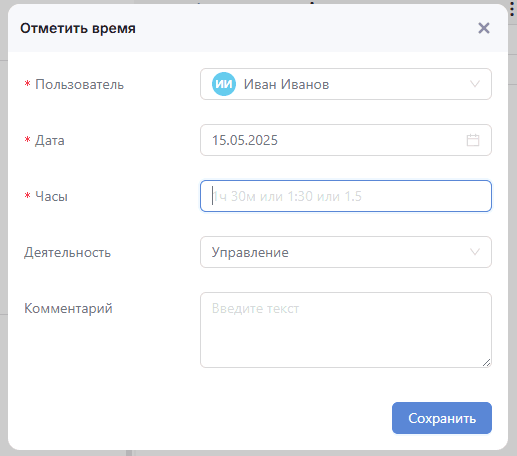Click the three-dot menu behind dialog
The width and height of the screenshot is (517, 456).
512,9
